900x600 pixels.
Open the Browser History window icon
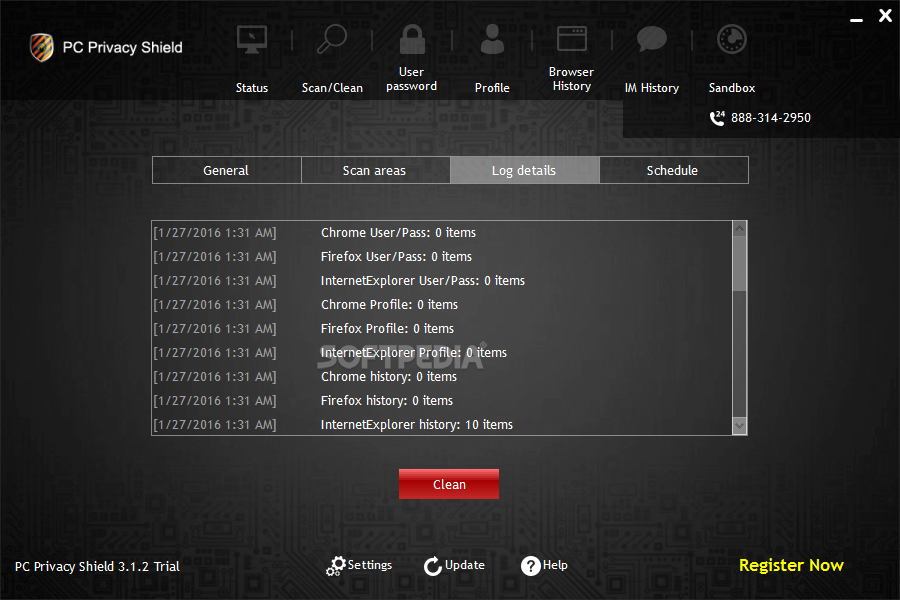572,38
